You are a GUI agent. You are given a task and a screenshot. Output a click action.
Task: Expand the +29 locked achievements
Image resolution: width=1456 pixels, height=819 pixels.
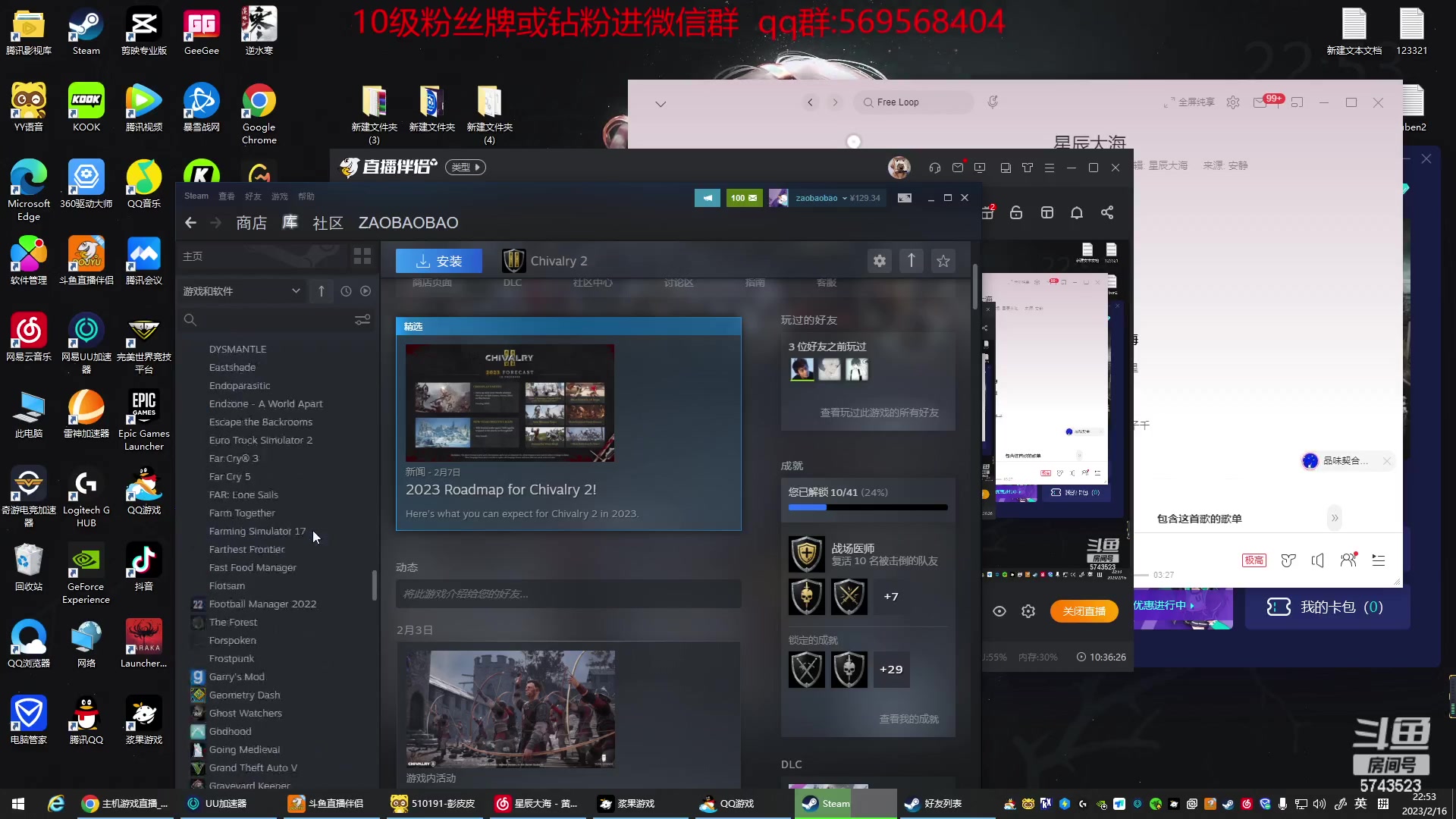pos(891,670)
